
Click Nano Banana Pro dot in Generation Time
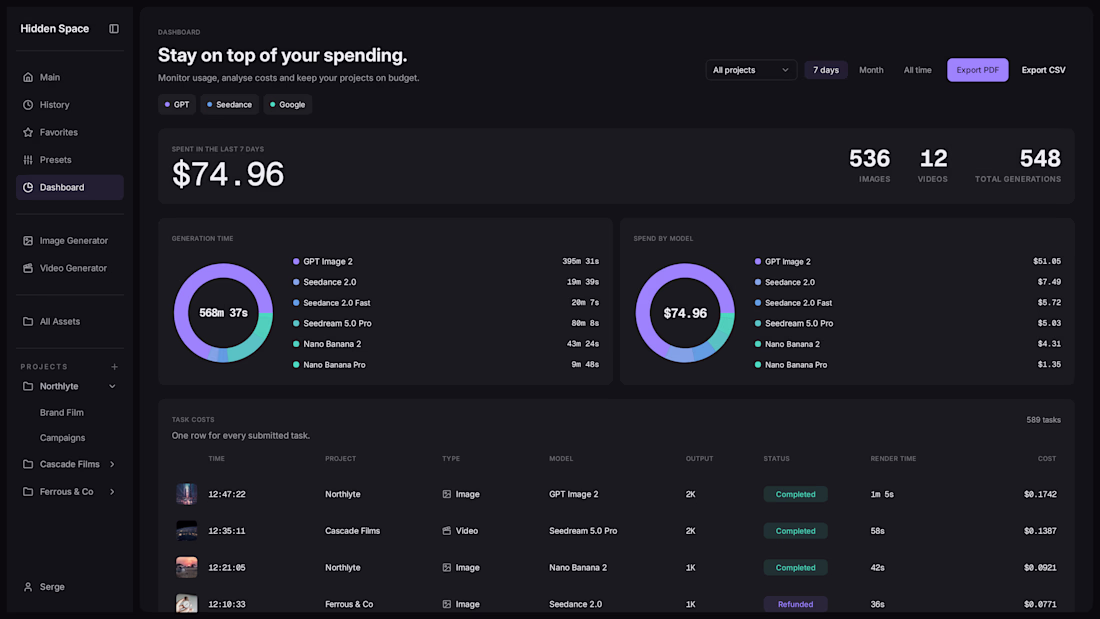[296, 365]
